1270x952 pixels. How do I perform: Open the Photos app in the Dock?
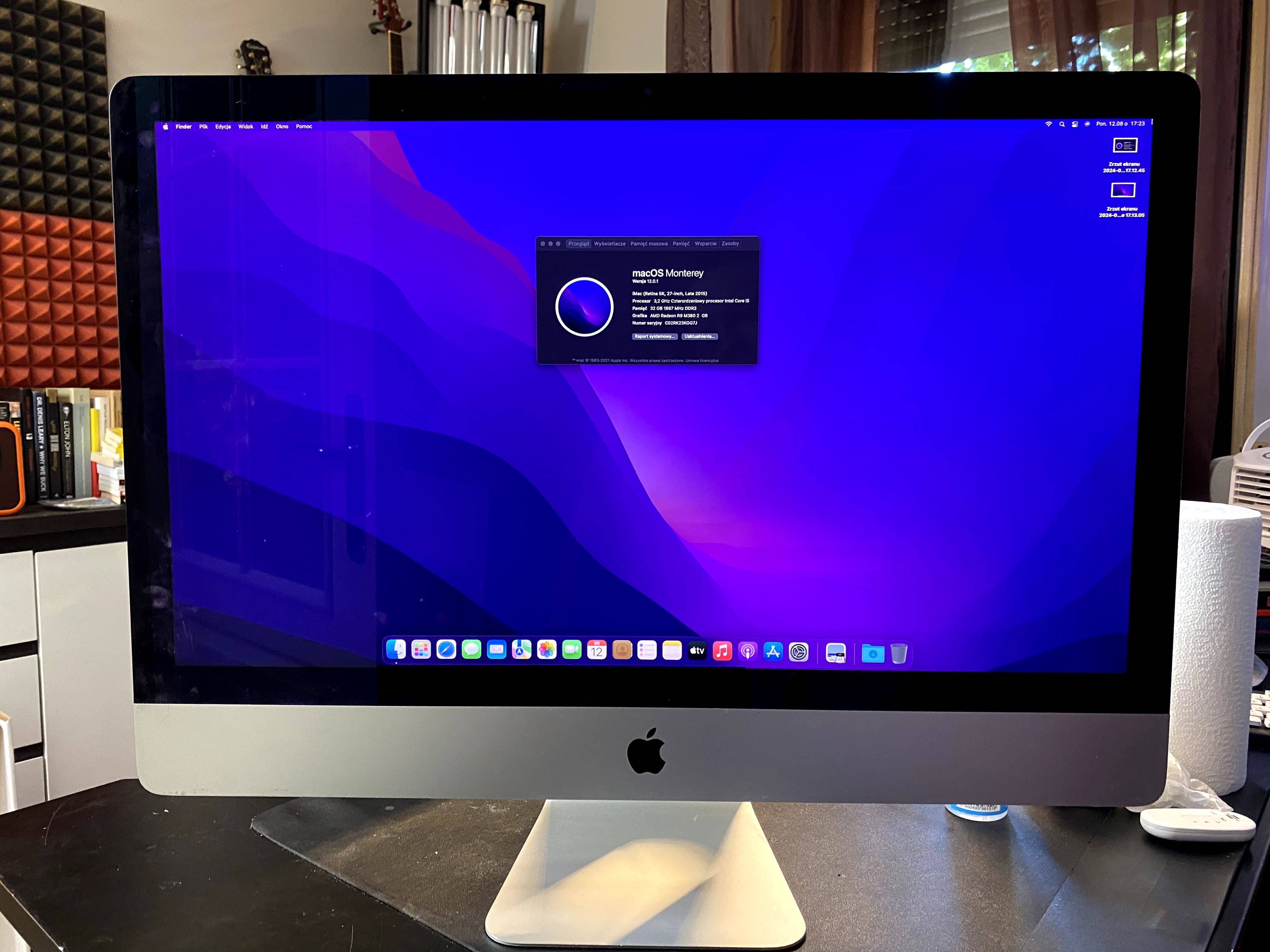546,650
